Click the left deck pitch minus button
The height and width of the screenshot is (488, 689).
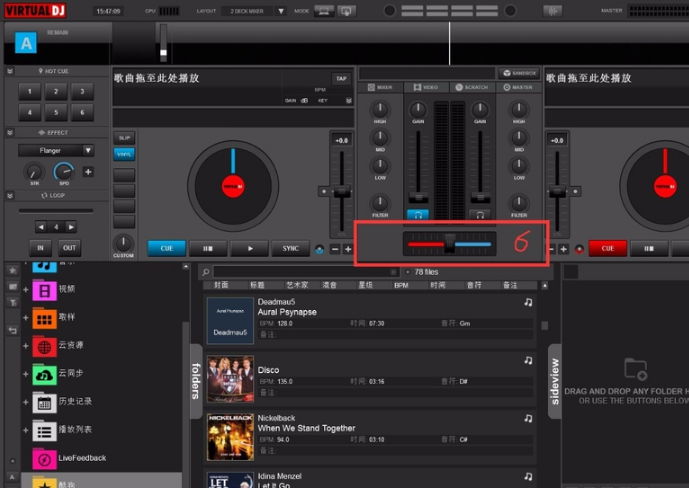pyautogui.click(x=335, y=249)
